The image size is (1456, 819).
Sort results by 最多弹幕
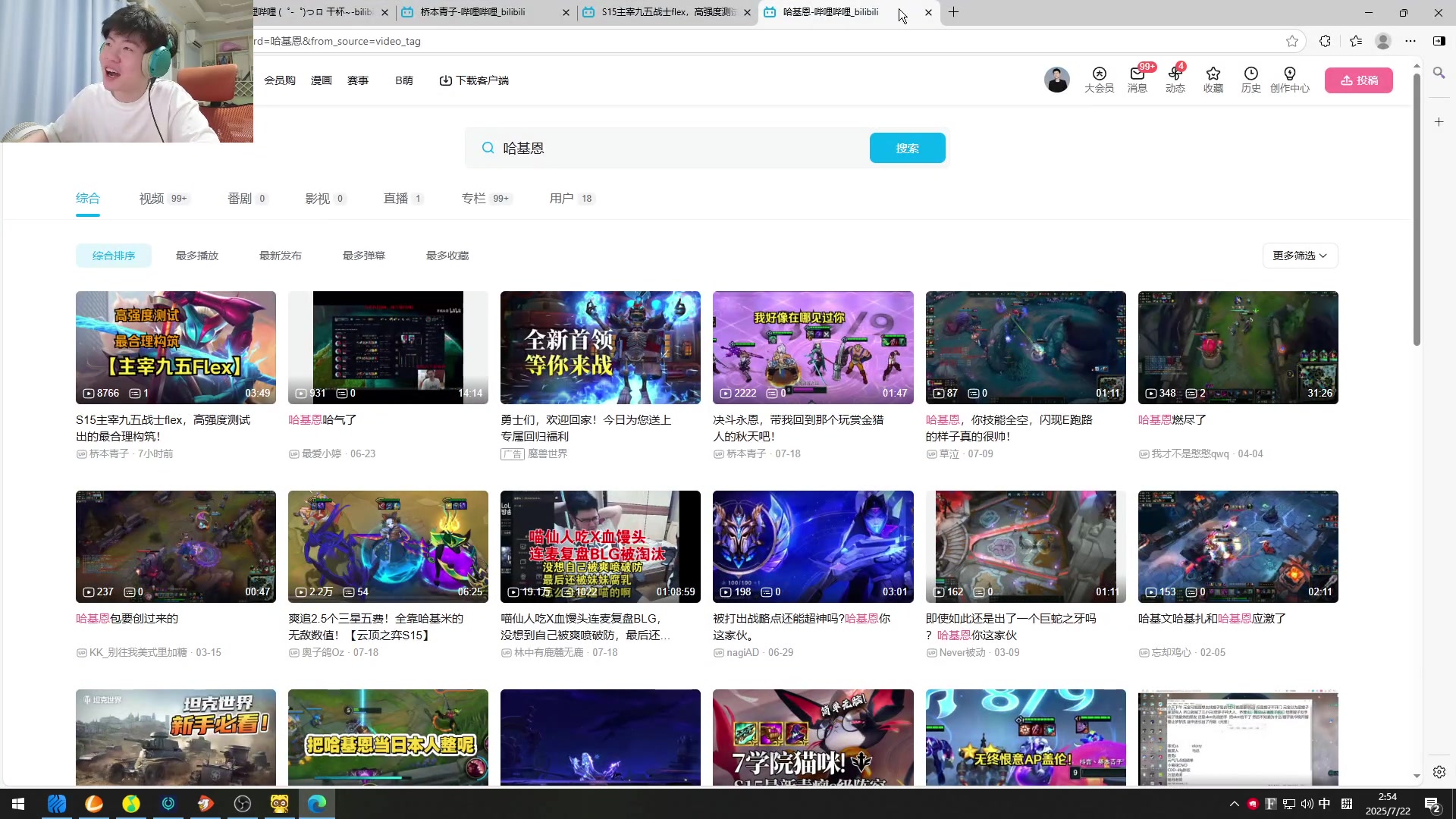[364, 256]
